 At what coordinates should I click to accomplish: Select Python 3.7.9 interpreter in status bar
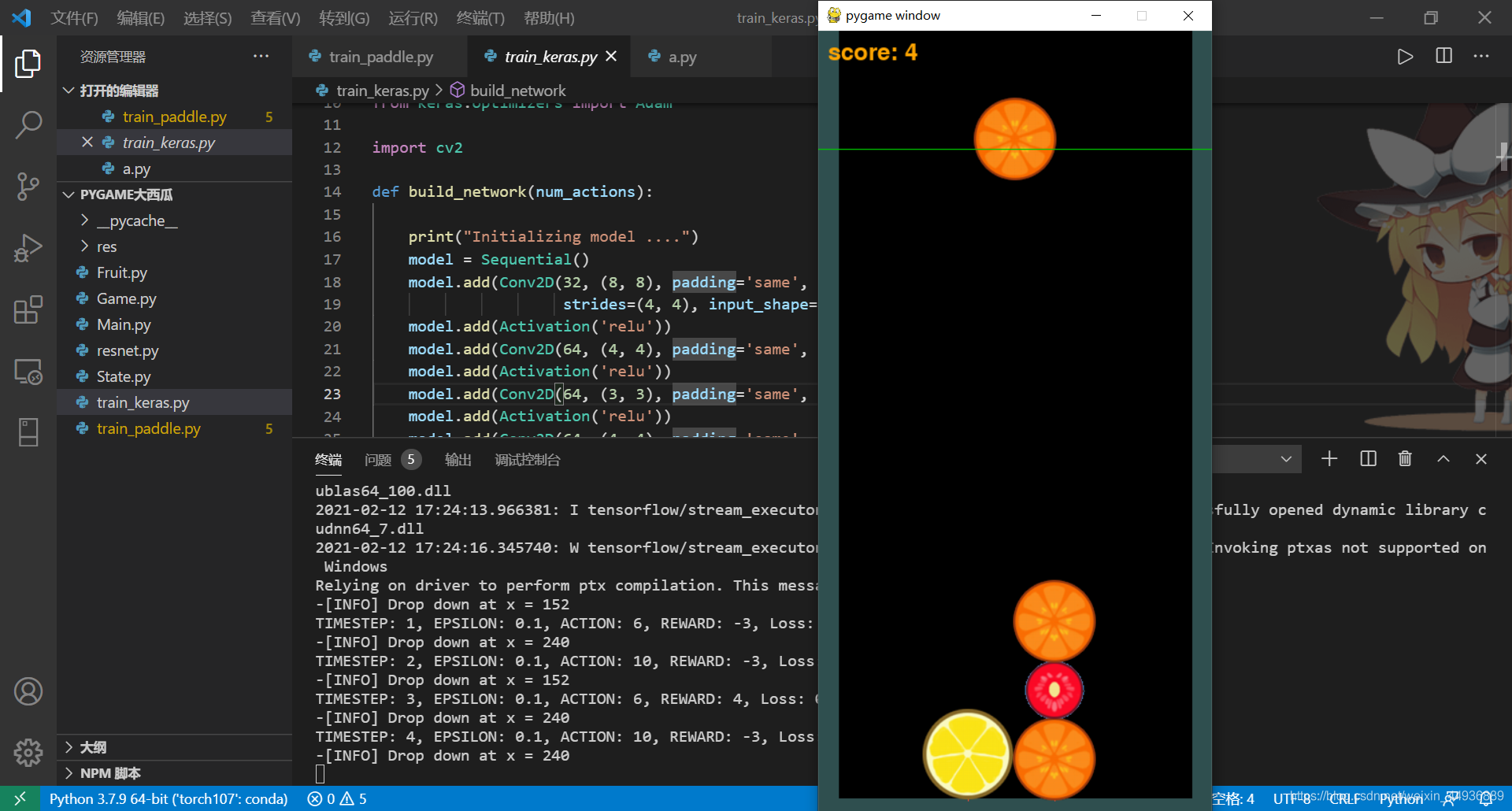[x=169, y=798]
